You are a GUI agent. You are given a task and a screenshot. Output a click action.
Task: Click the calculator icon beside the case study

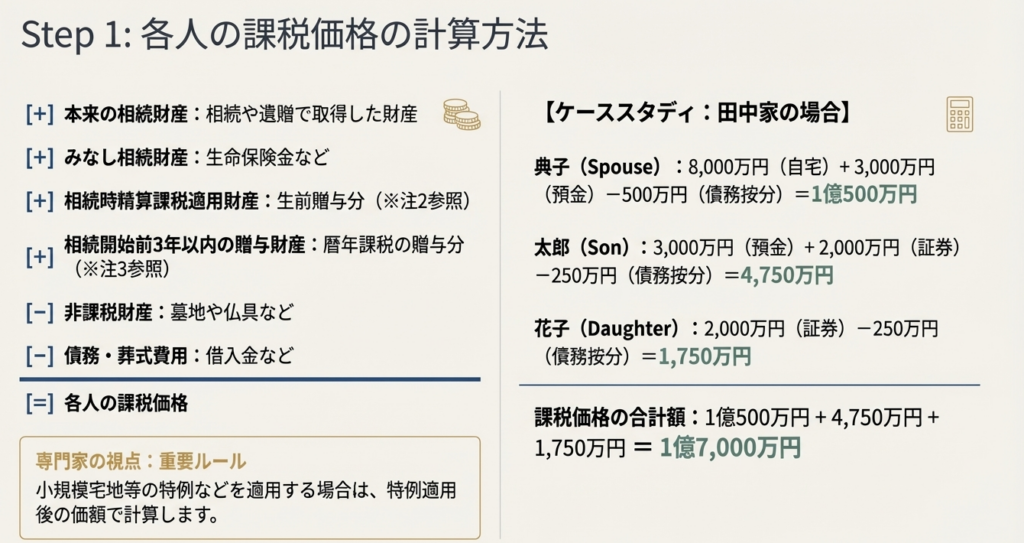click(x=959, y=114)
